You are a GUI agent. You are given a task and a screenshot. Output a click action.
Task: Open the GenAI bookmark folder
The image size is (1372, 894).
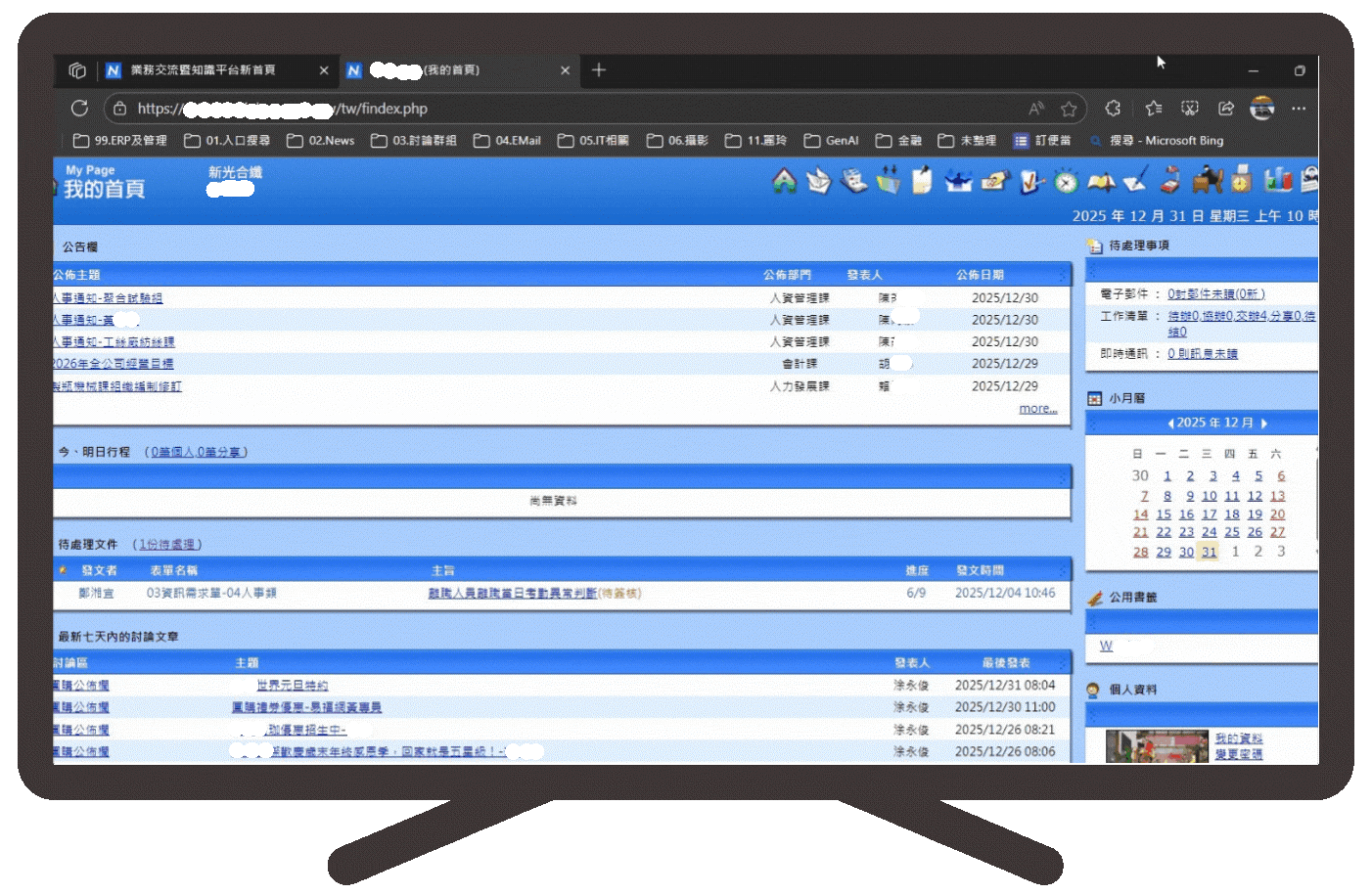point(831,141)
